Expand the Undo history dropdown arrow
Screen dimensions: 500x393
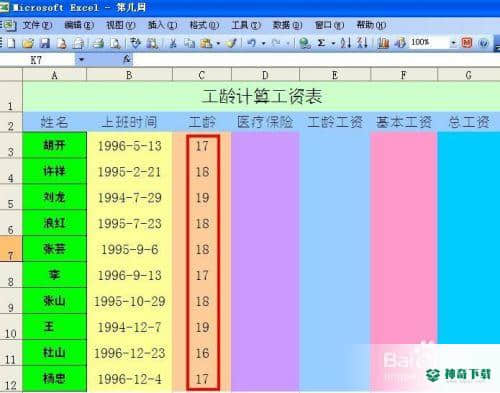(x=263, y=43)
